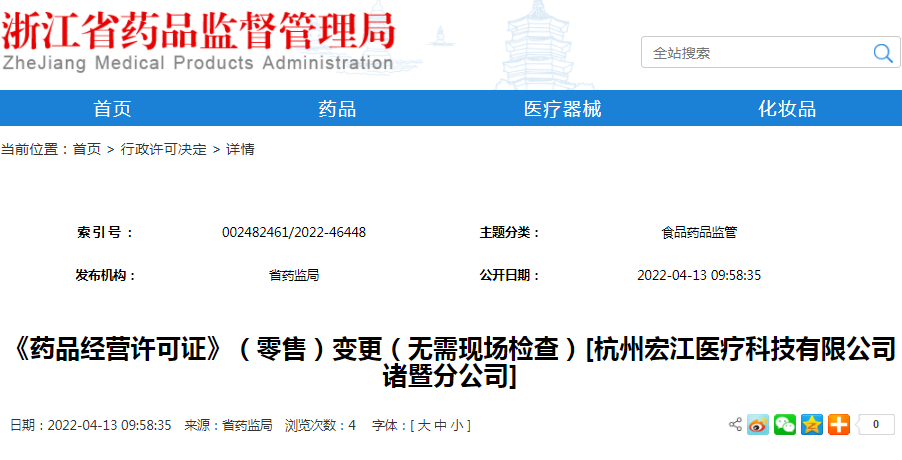902x460 pixels.
Task: Select 来源：省药监局 source text
Action: coord(228,426)
